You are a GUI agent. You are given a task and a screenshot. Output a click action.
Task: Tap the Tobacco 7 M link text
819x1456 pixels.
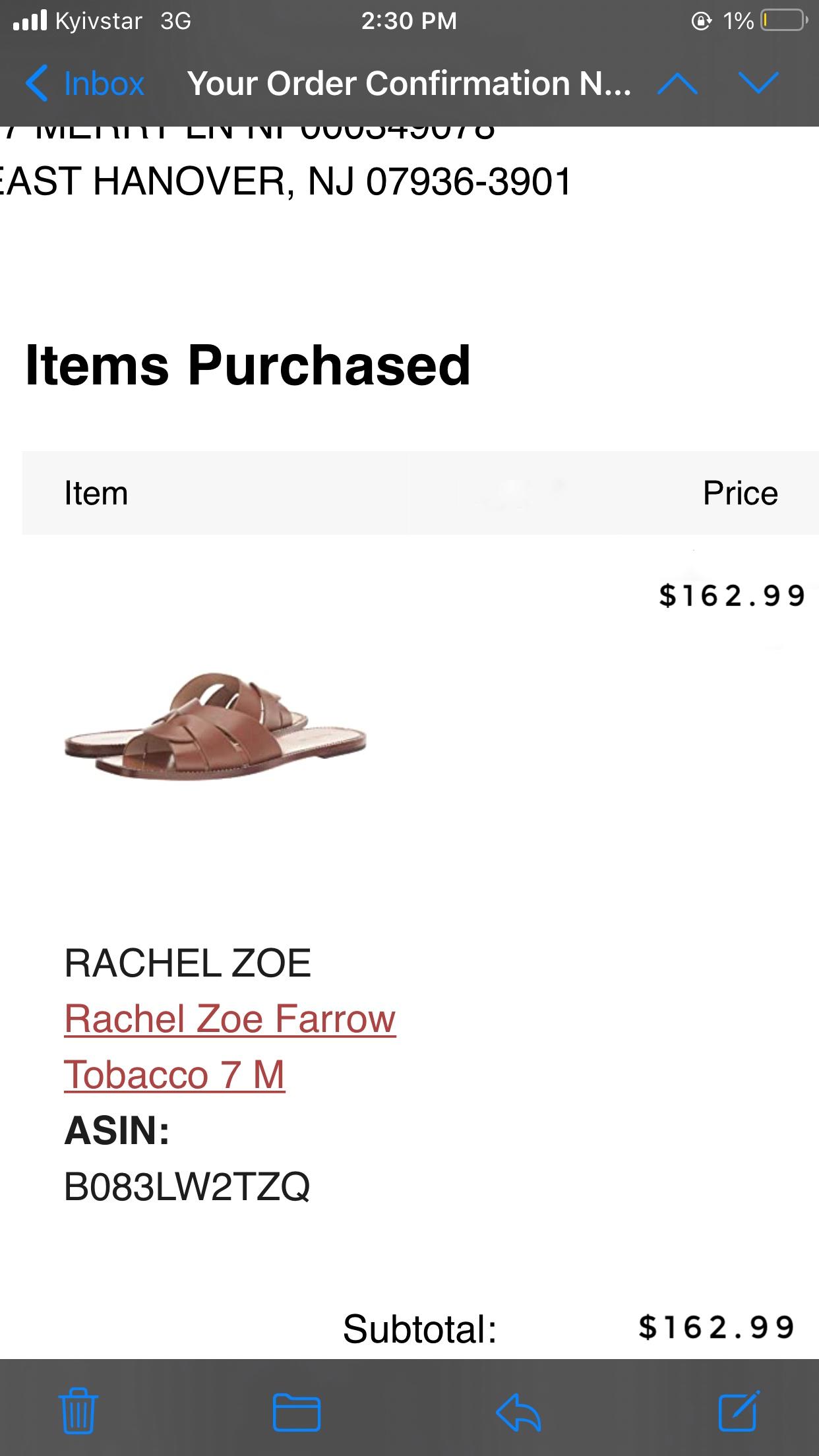coord(175,1074)
